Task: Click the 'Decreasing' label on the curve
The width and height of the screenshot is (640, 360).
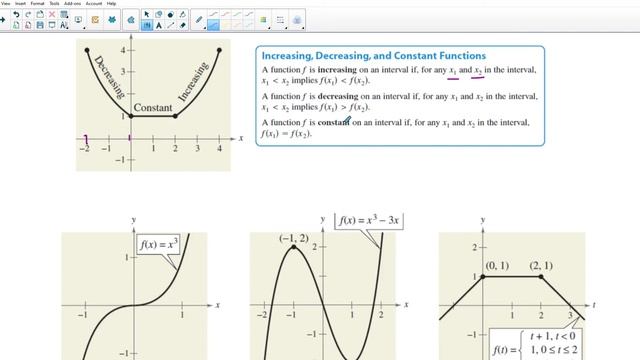Action: (x=109, y=77)
